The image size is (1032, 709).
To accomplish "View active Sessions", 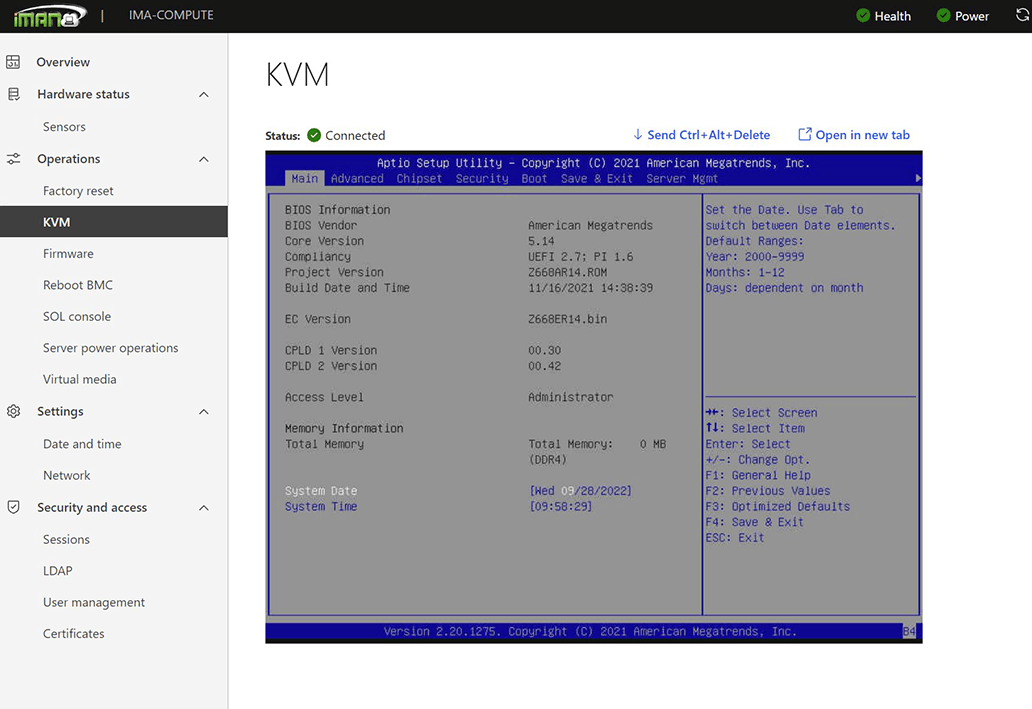I will pyautogui.click(x=66, y=539).
